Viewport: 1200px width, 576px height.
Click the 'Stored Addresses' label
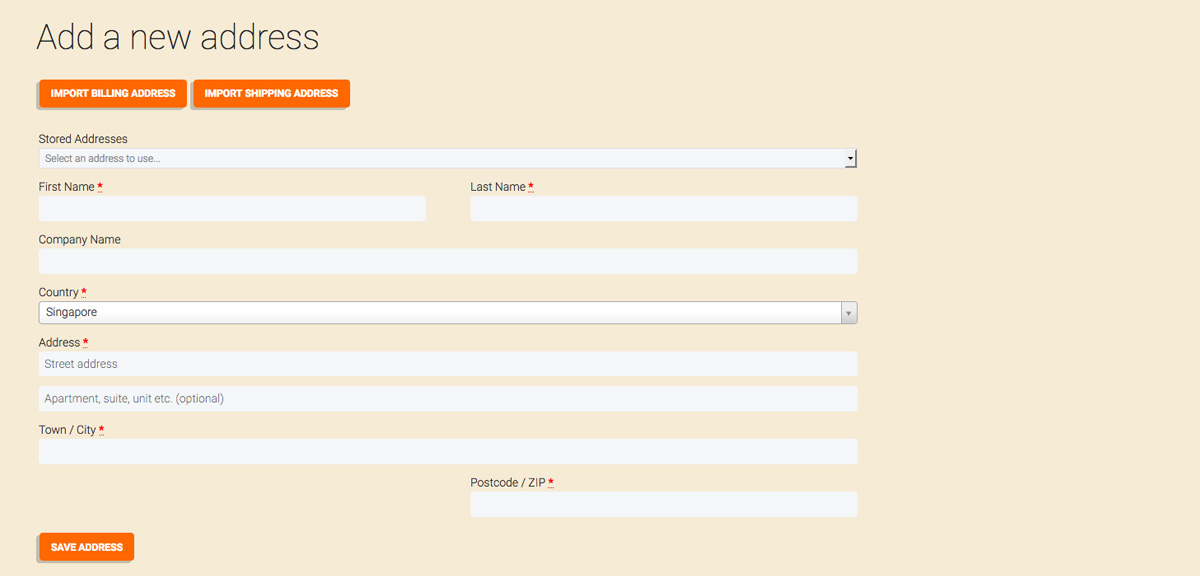[x=83, y=139]
